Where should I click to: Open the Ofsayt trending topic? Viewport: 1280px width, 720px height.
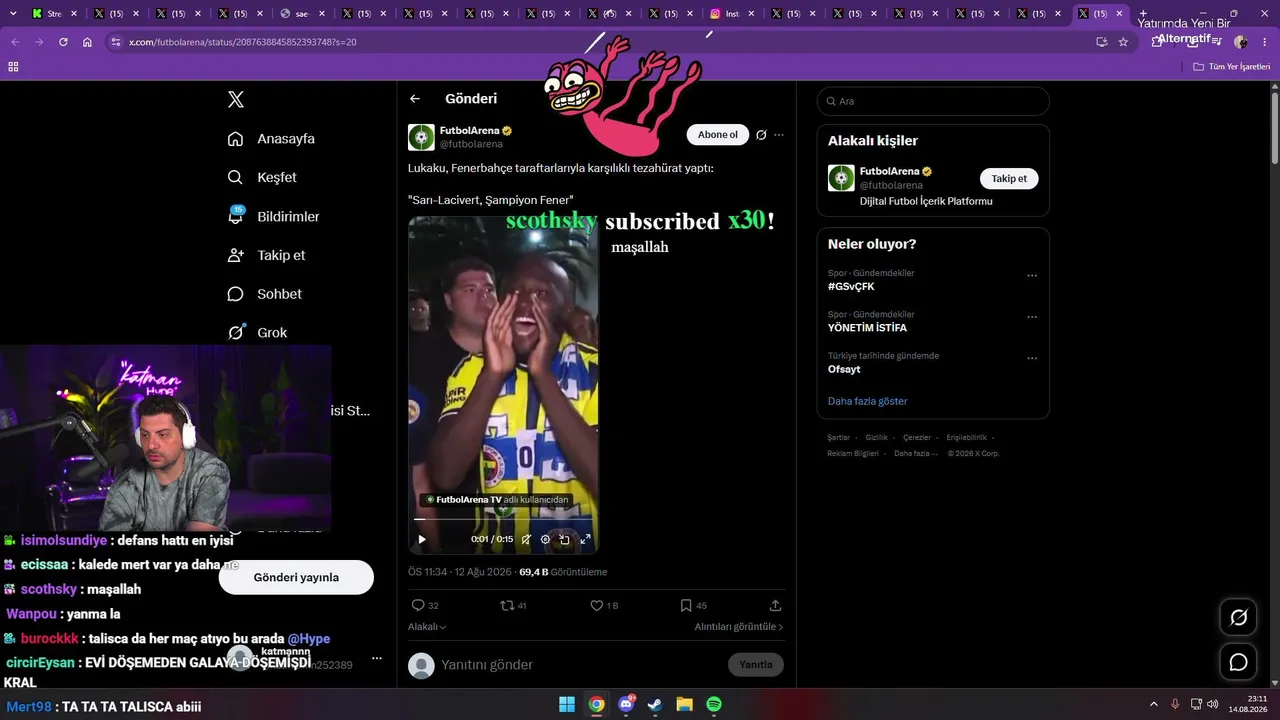click(844, 369)
